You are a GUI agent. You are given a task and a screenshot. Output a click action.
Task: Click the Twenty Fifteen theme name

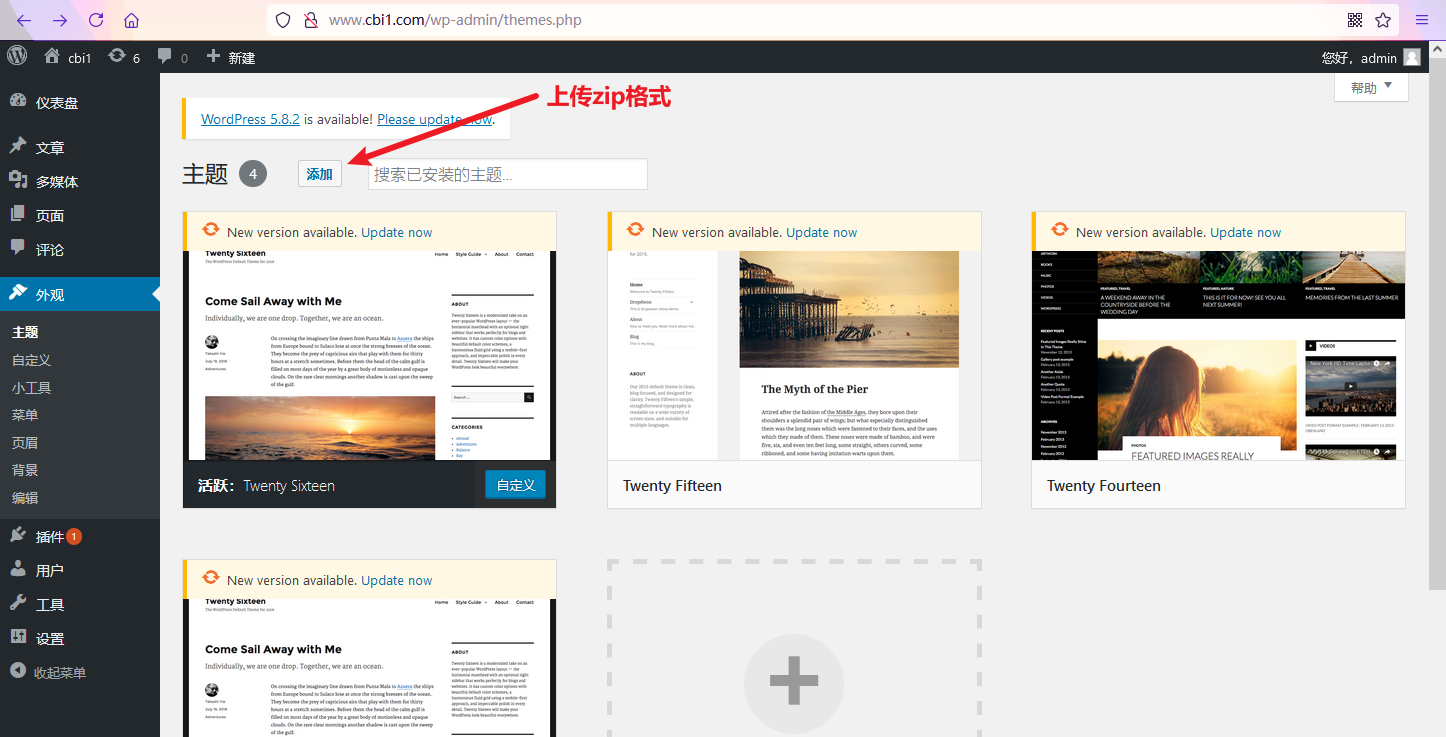(672, 485)
